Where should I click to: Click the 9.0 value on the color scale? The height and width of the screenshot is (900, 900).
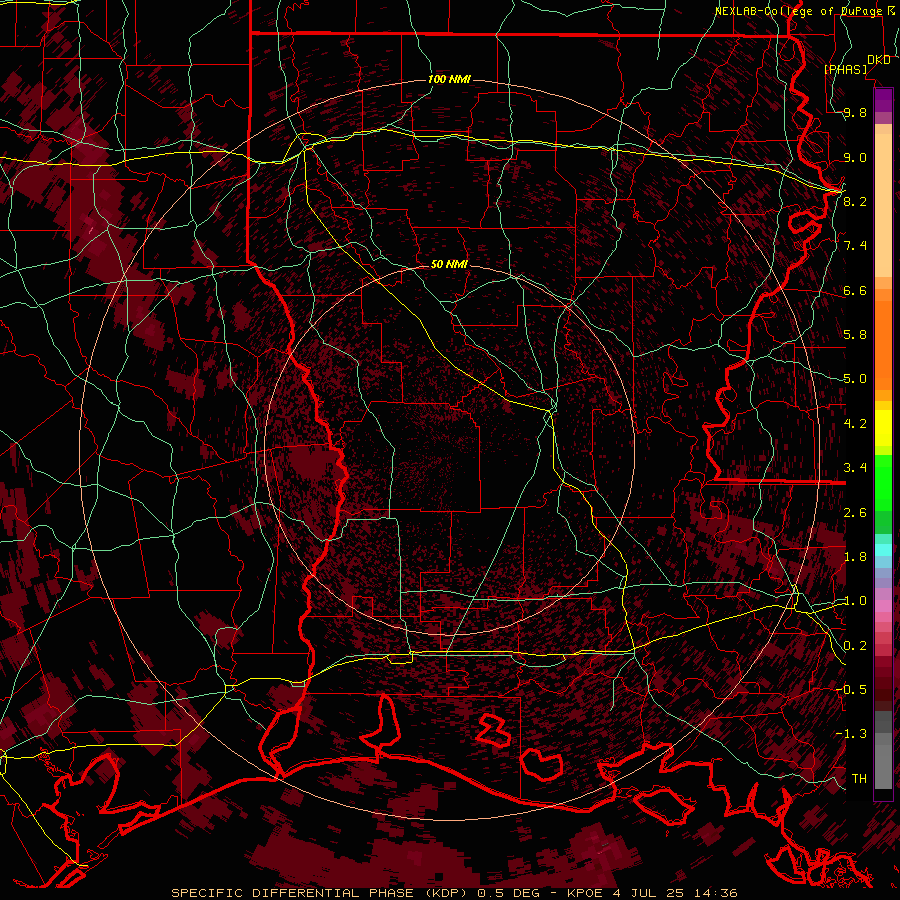(x=855, y=157)
